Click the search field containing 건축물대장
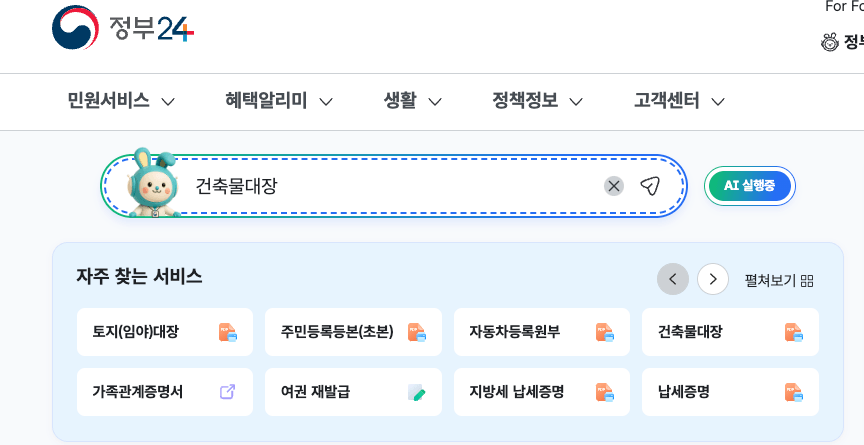 (390, 186)
